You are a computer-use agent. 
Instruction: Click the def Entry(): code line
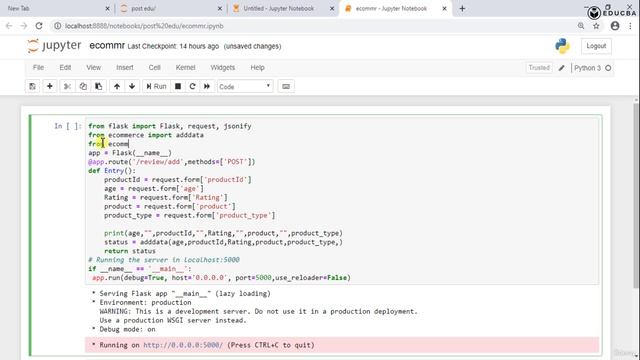[112, 171]
